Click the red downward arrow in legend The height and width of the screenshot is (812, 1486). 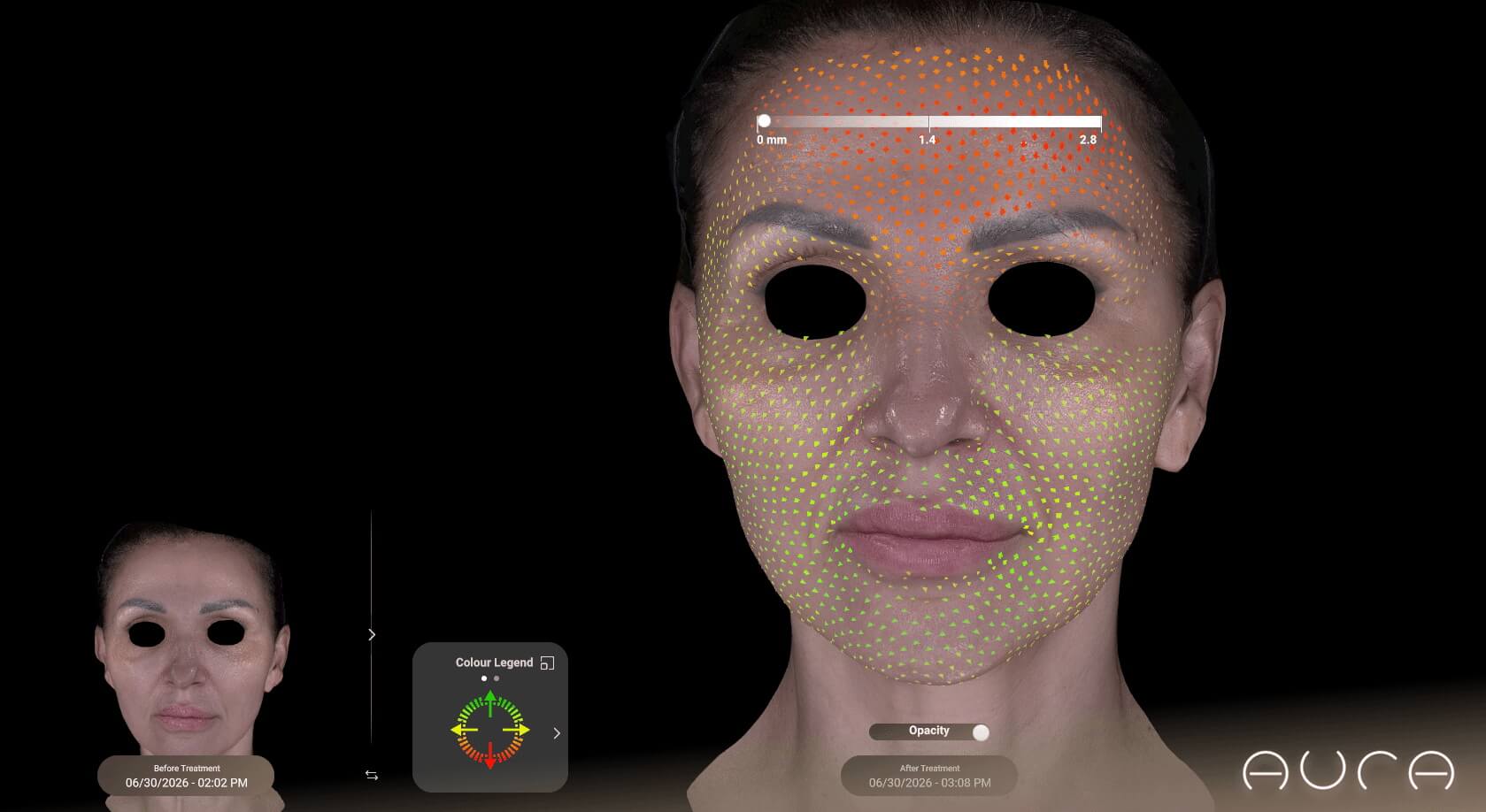coord(490,755)
